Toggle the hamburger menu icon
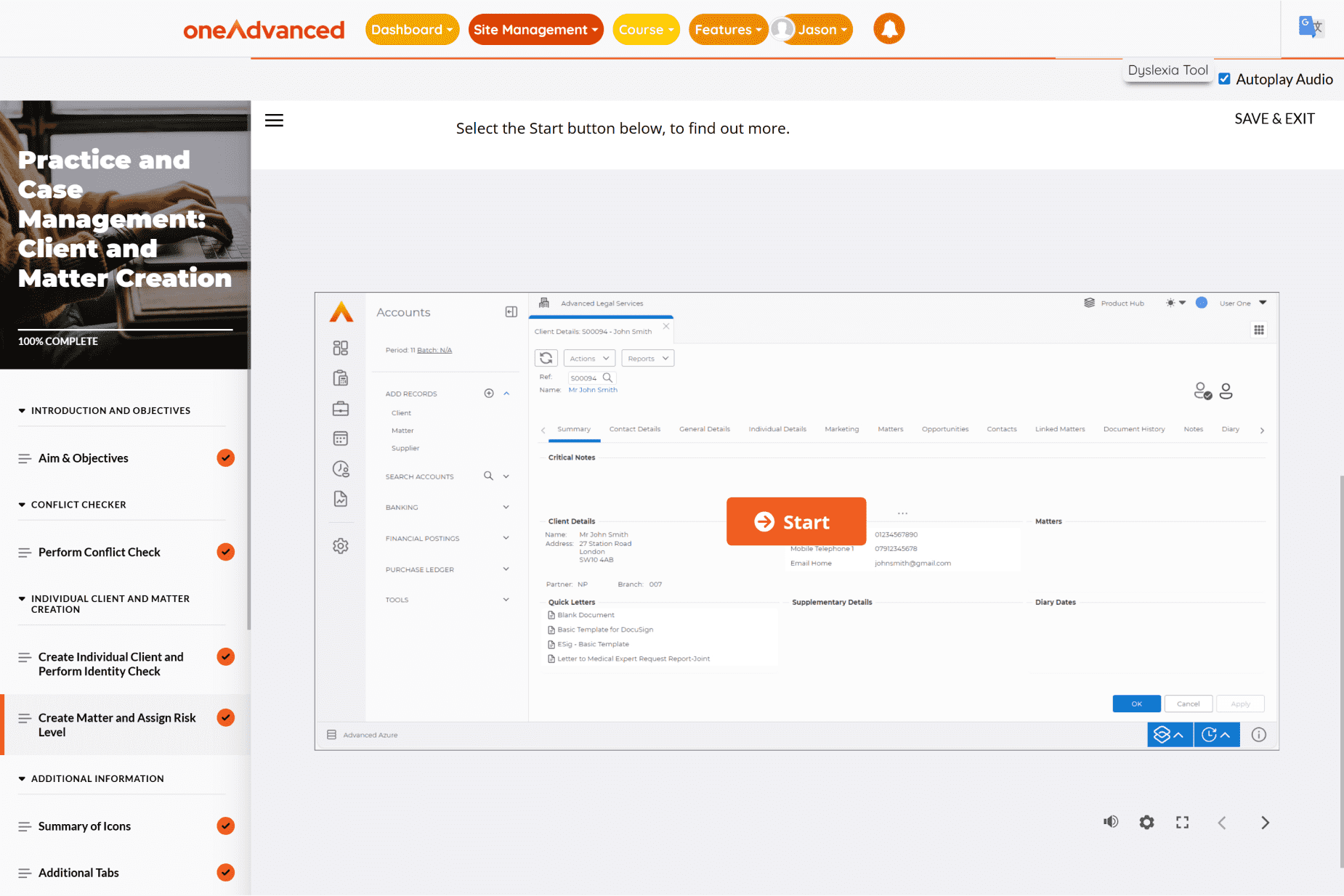 (x=274, y=121)
